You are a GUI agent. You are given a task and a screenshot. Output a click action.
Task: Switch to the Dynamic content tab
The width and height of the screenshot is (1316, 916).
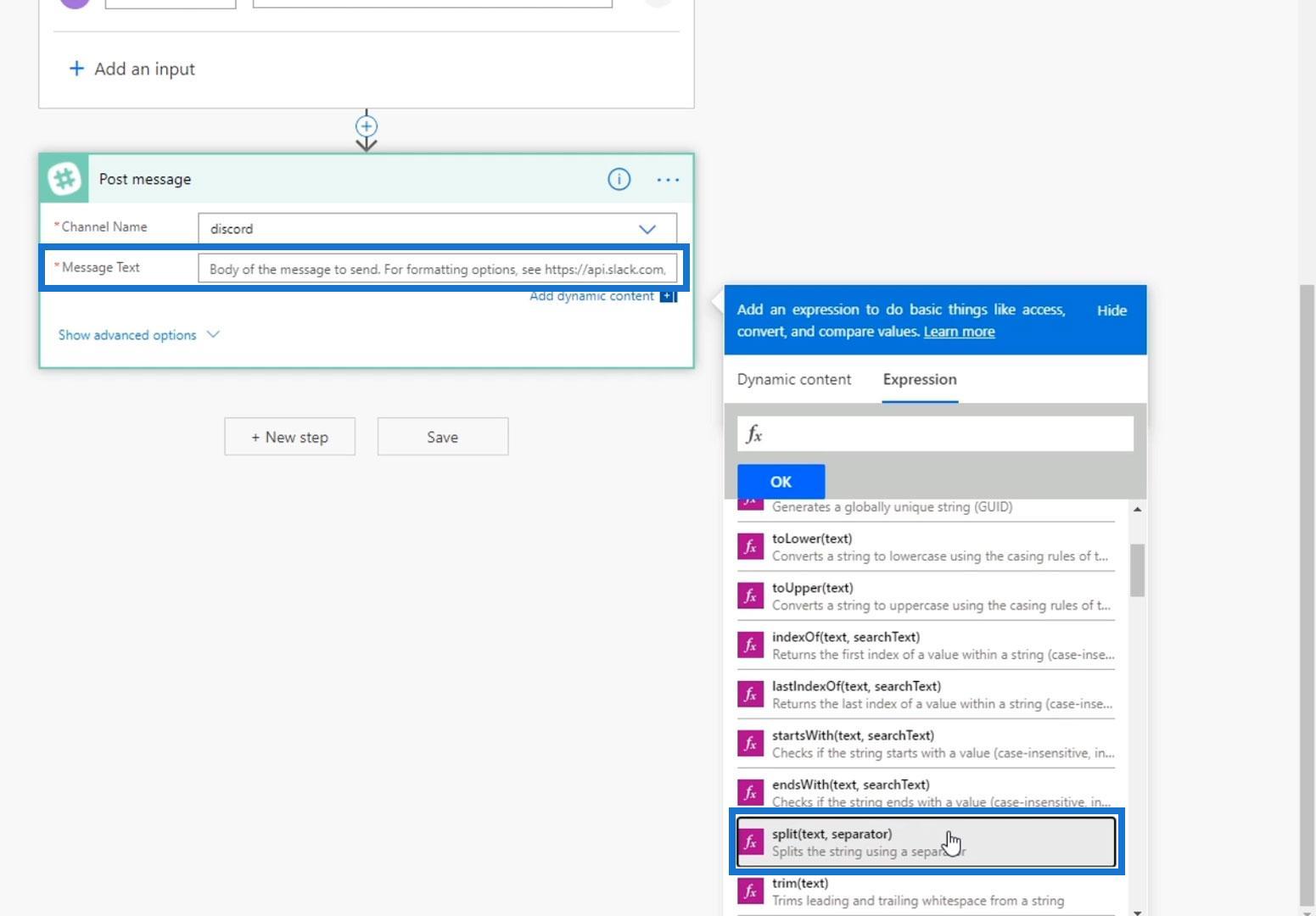point(794,379)
